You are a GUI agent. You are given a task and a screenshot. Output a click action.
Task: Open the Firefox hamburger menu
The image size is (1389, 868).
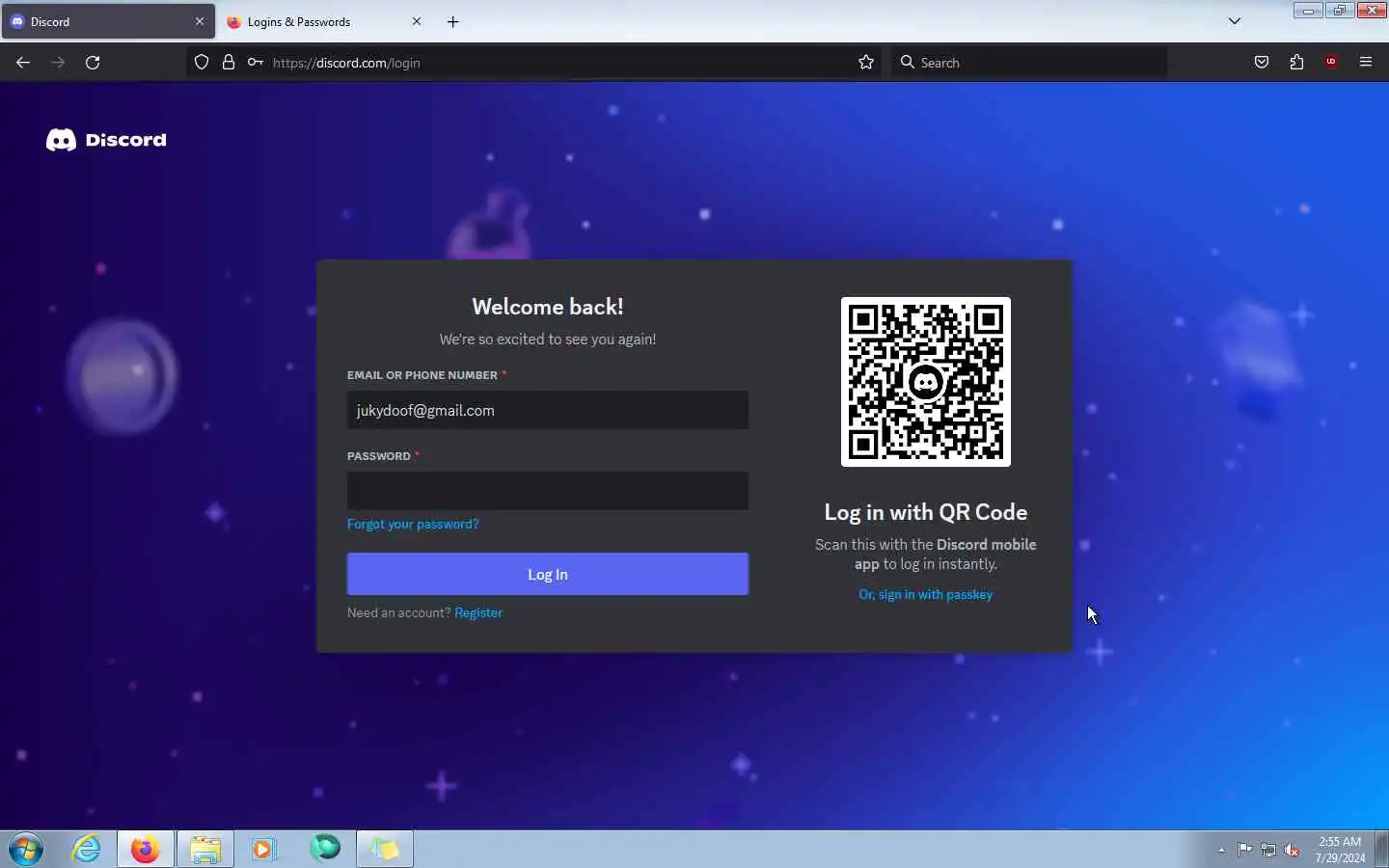pos(1366,63)
